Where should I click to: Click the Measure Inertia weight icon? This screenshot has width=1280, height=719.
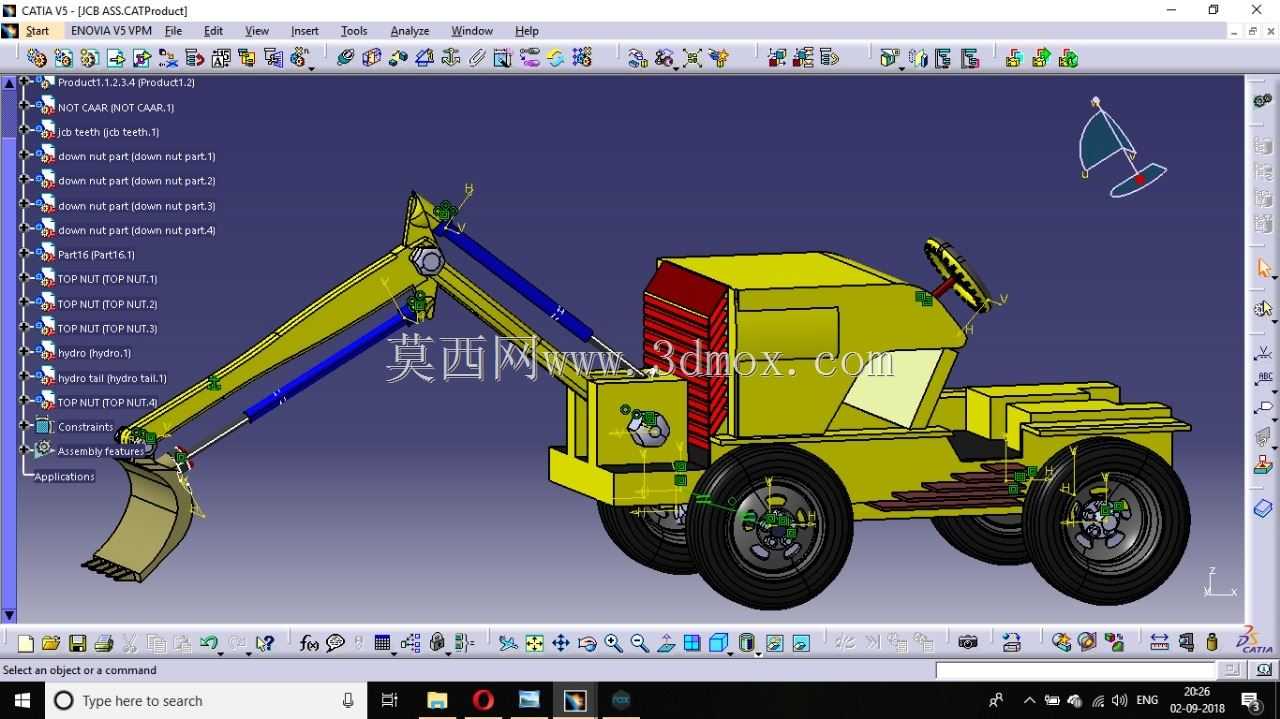click(1212, 643)
